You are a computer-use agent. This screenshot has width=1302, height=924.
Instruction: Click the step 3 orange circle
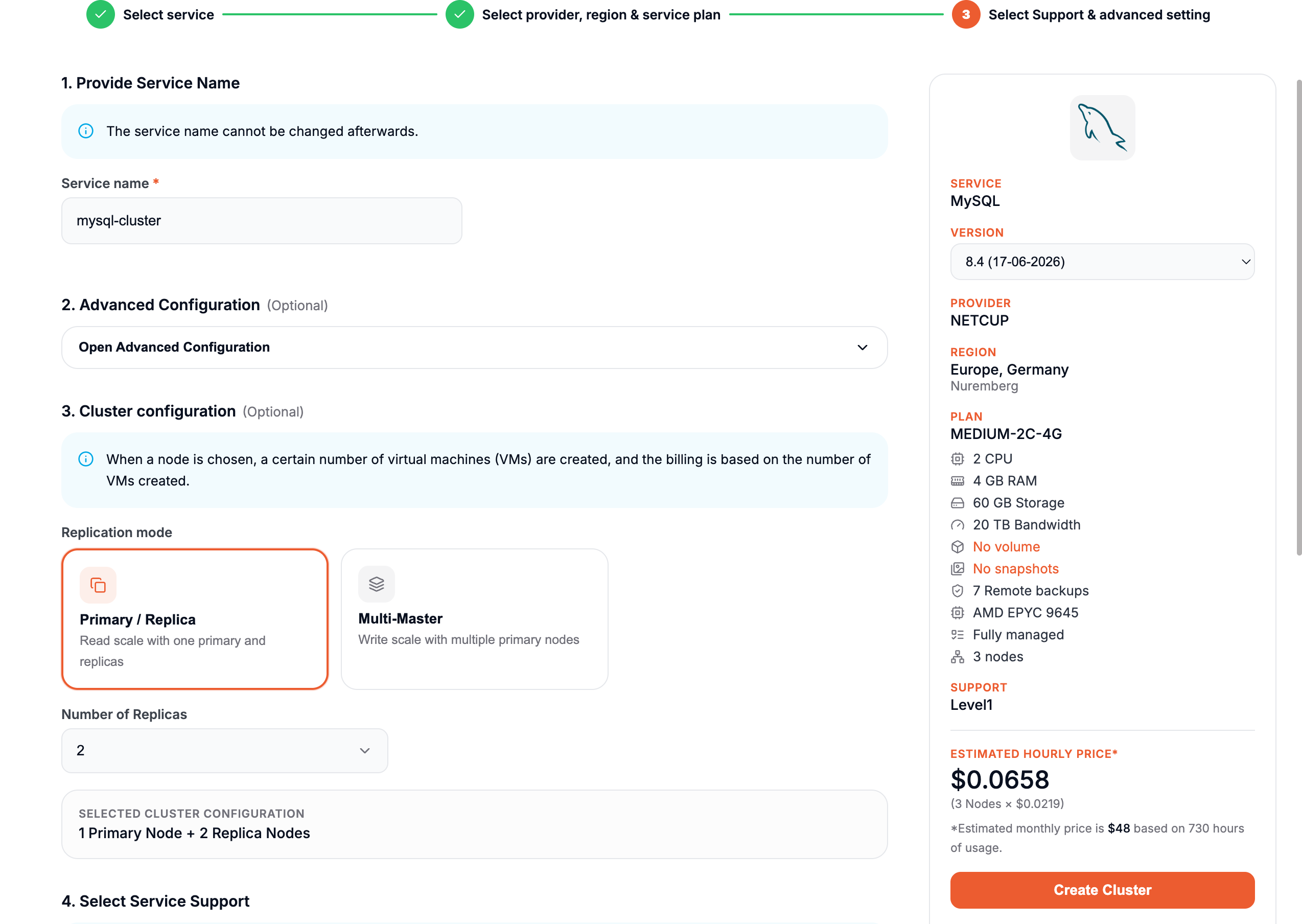point(966,14)
